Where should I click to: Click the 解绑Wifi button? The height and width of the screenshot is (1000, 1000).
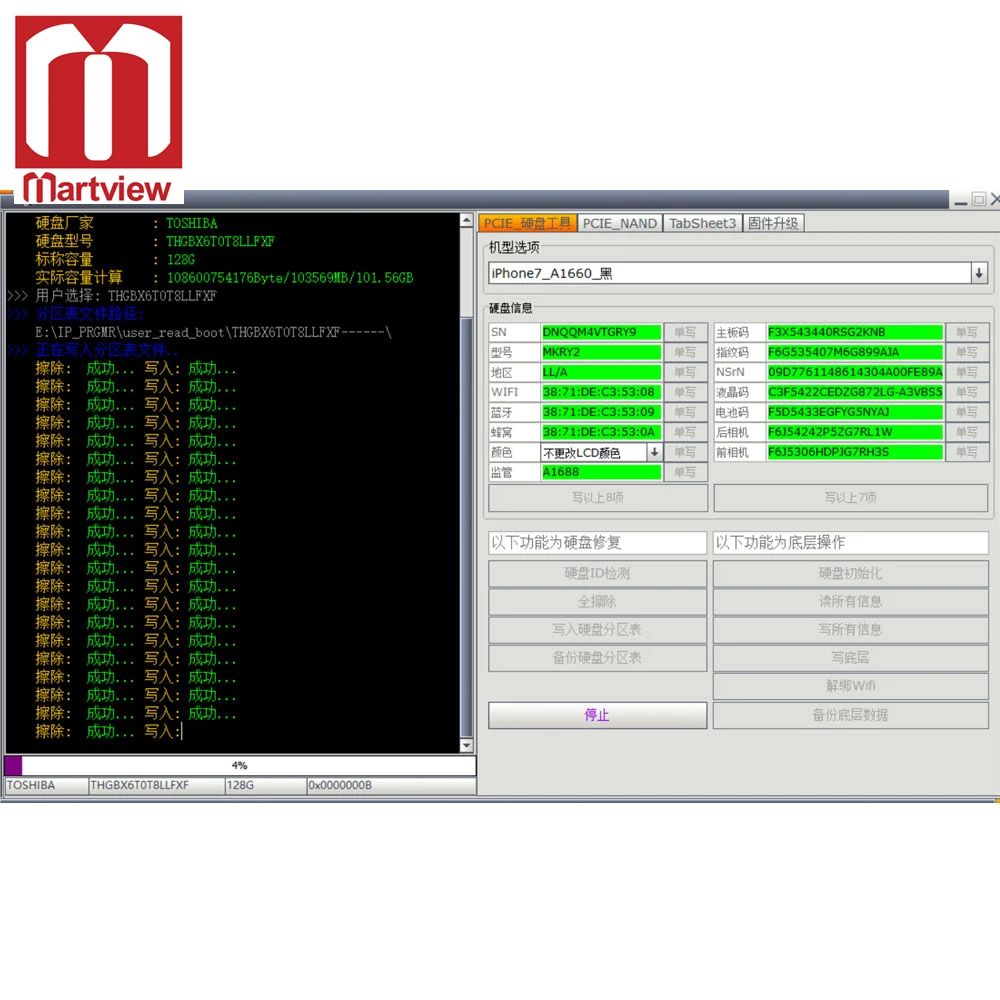click(x=851, y=686)
